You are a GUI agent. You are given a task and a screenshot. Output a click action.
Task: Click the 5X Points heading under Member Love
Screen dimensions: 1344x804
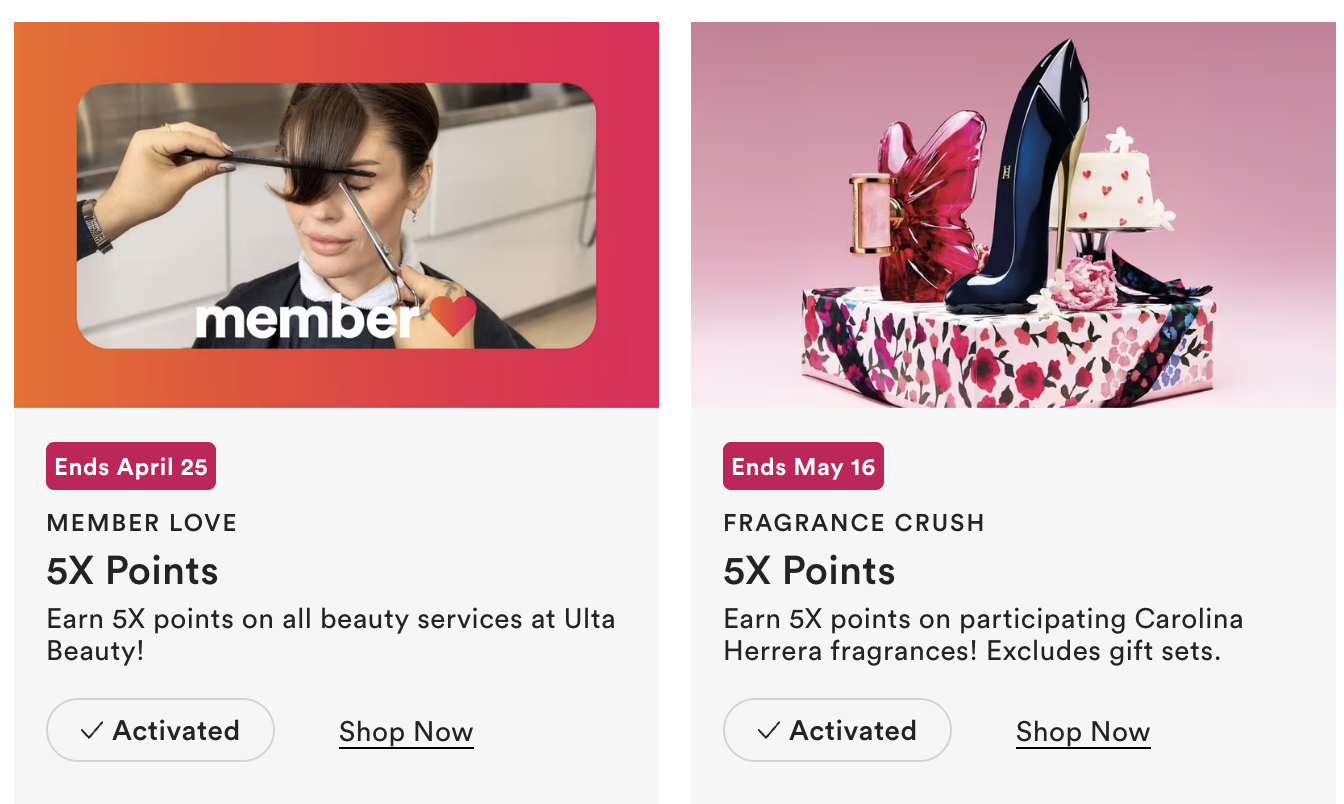[x=132, y=571]
